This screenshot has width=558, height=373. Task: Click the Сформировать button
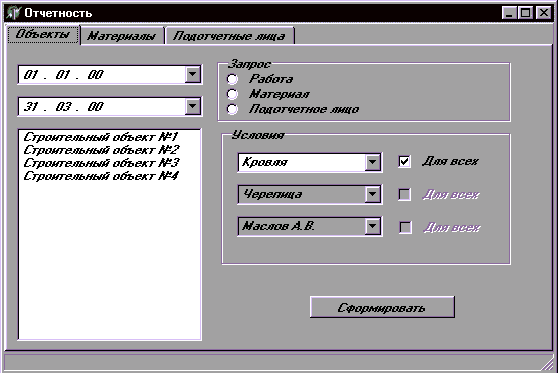click(x=382, y=307)
